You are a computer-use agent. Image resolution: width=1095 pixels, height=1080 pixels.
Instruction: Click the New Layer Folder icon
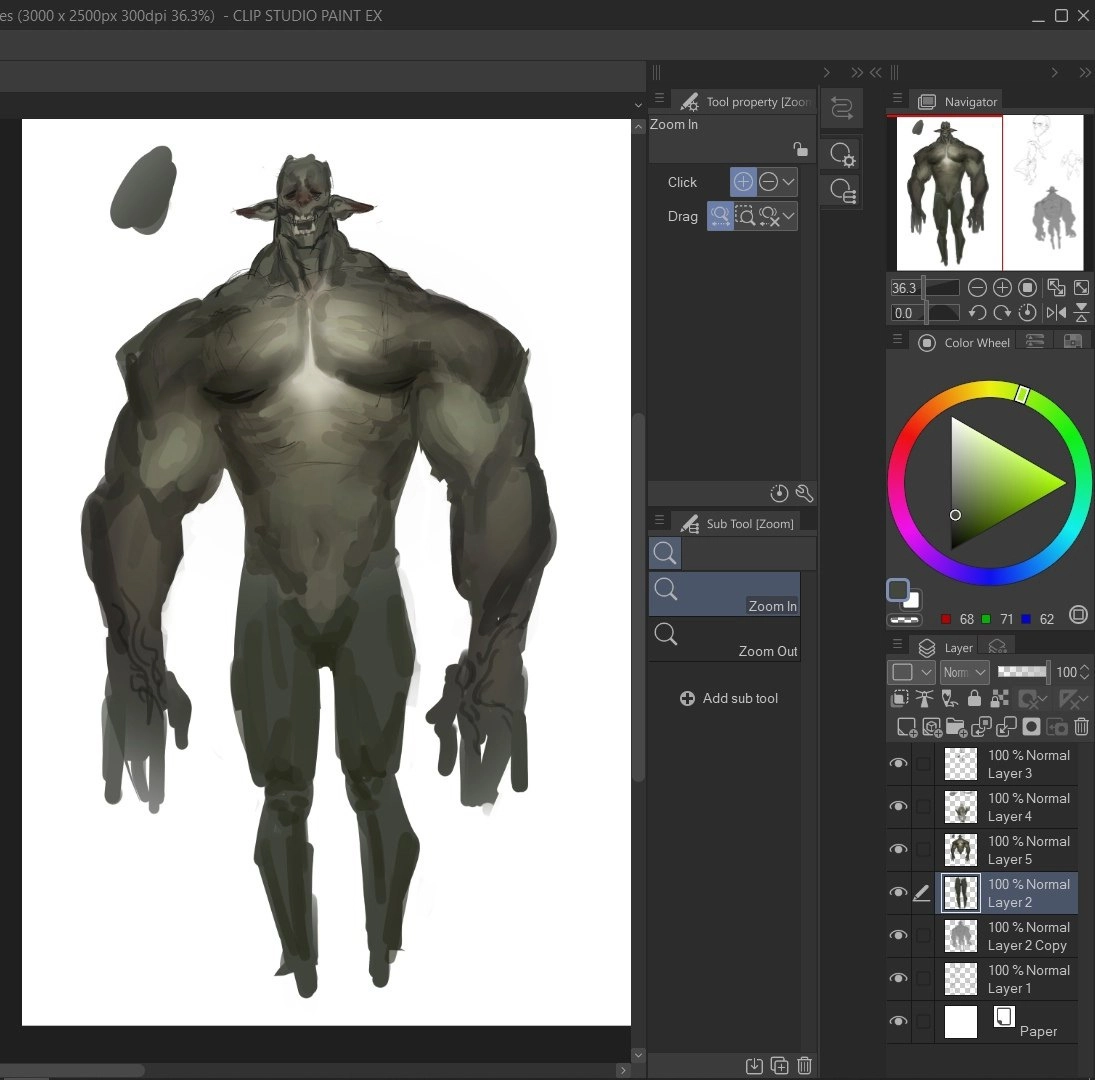point(956,727)
